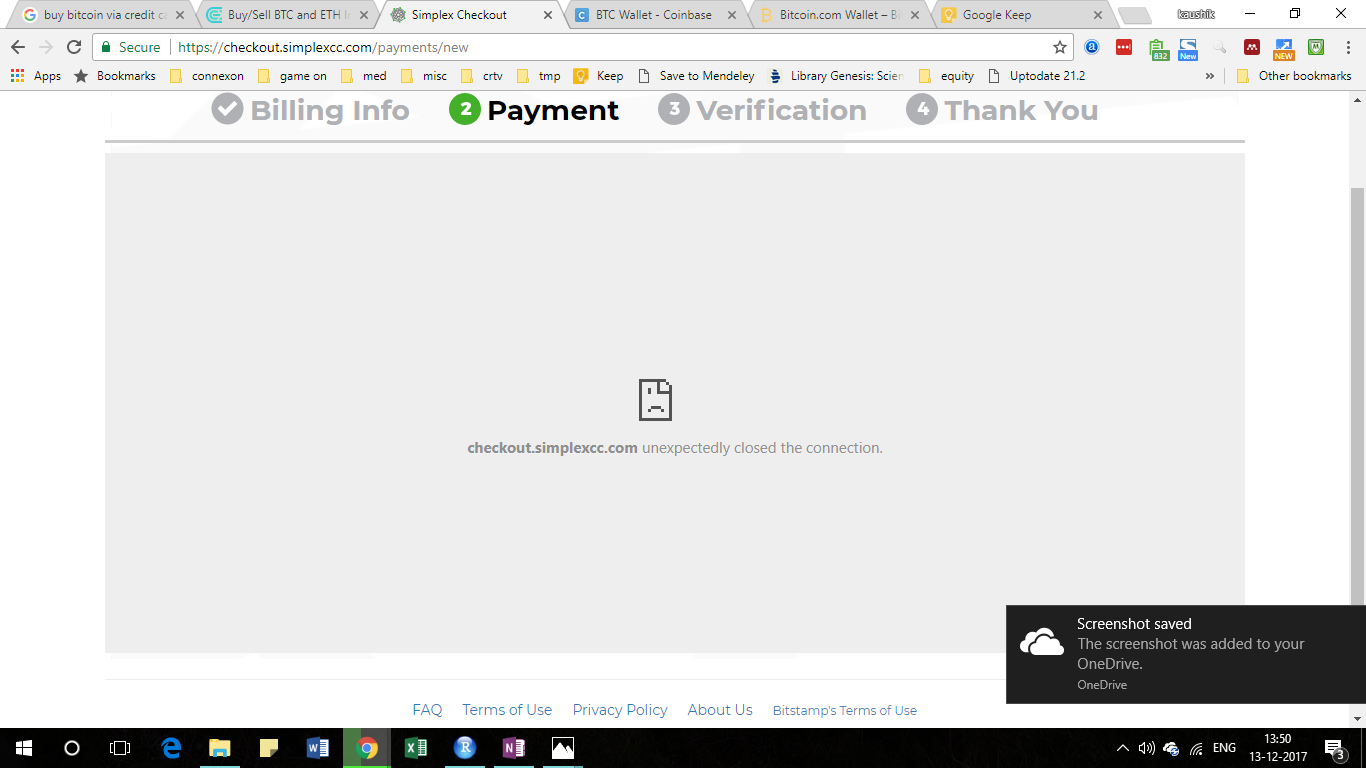1366x768 pixels.
Task: Close the Simplex Checkout tab
Action: click(x=547, y=15)
